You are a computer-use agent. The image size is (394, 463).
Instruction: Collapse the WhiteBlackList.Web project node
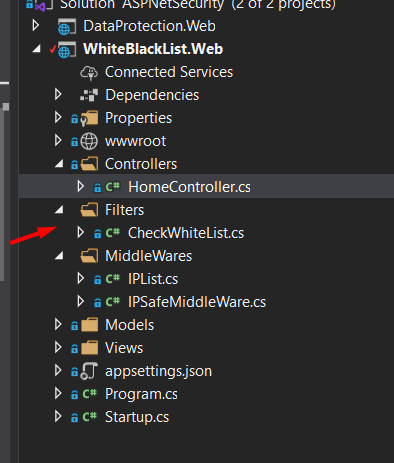[x=36, y=49]
